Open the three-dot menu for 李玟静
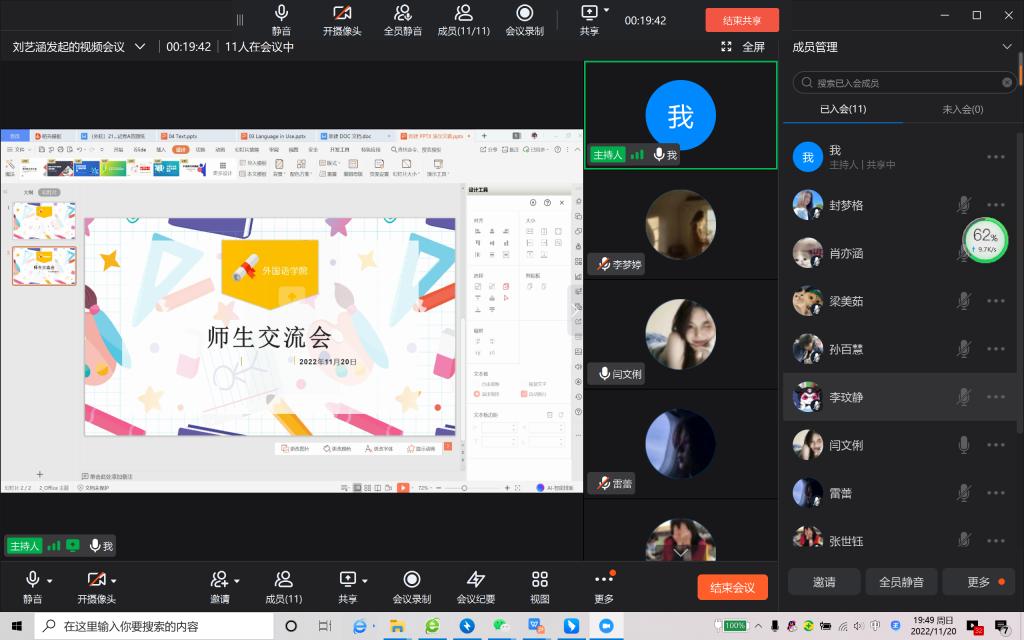The height and width of the screenshot is (640, 1024). tap(995, 397)
